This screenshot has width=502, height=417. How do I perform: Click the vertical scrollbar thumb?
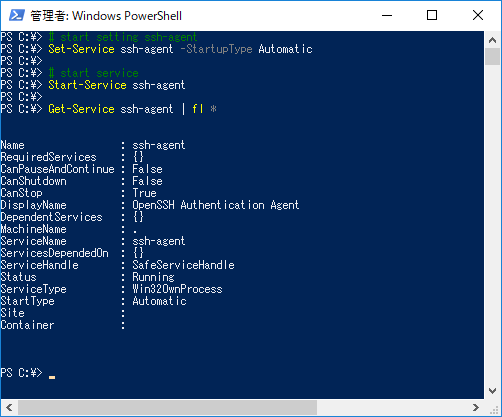point(492,57)
